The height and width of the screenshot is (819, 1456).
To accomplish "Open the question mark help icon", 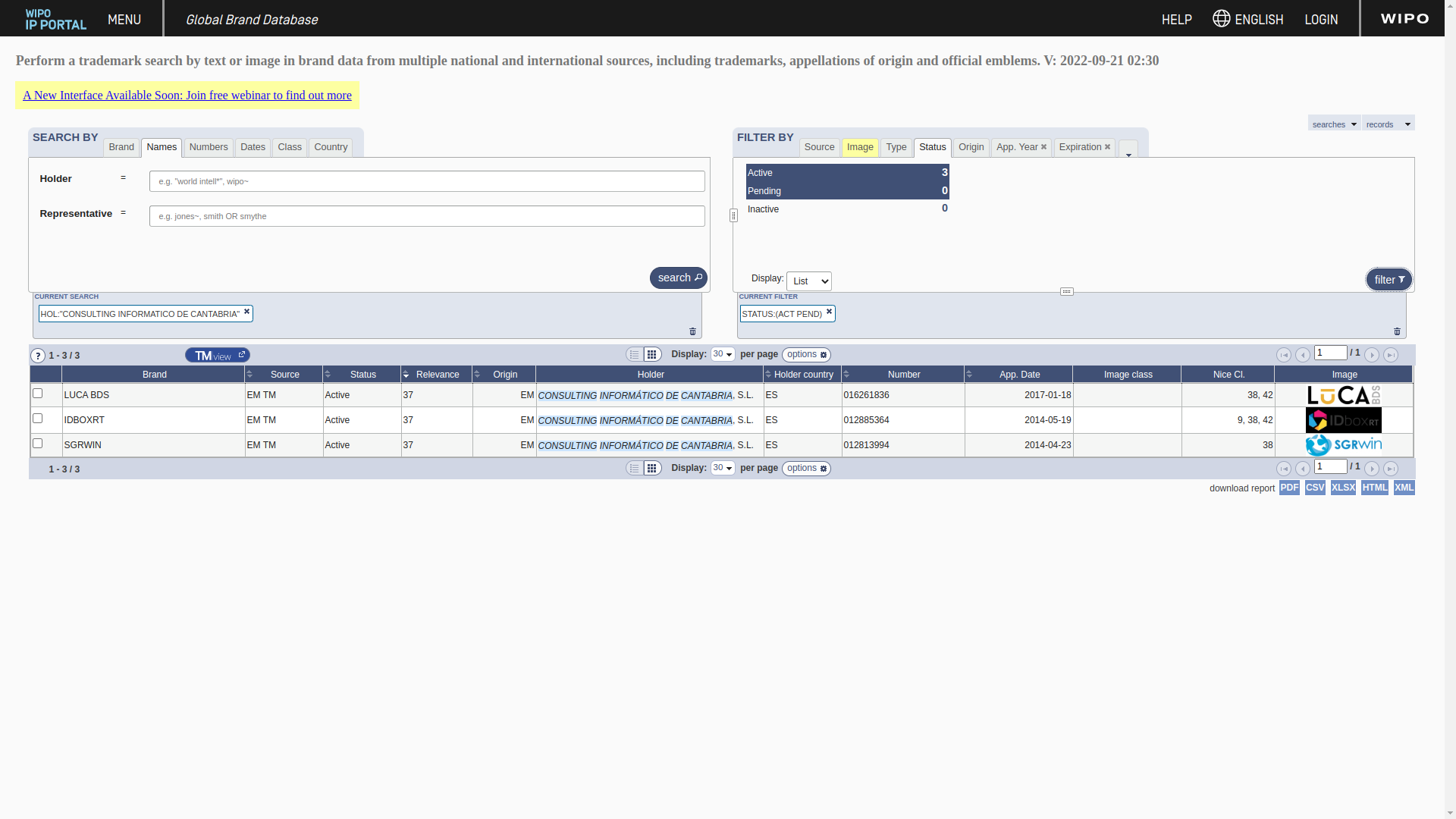I will [38, 356].
